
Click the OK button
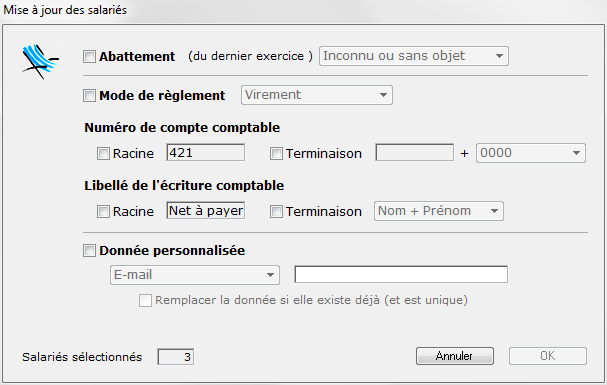click(548, 356)
